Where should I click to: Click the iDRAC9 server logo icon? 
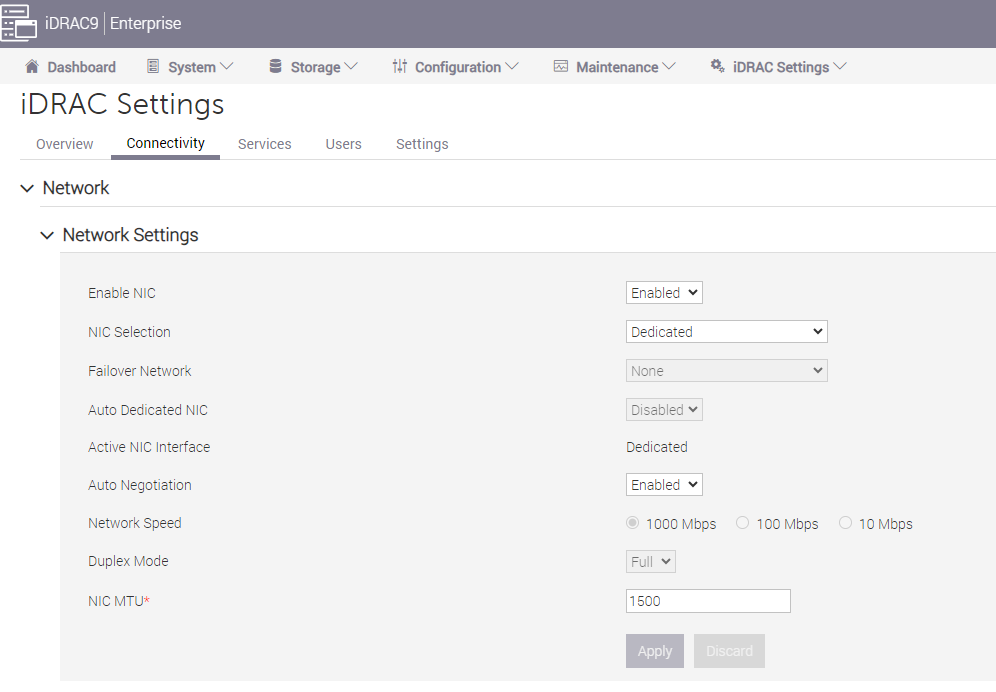(18, 22)
